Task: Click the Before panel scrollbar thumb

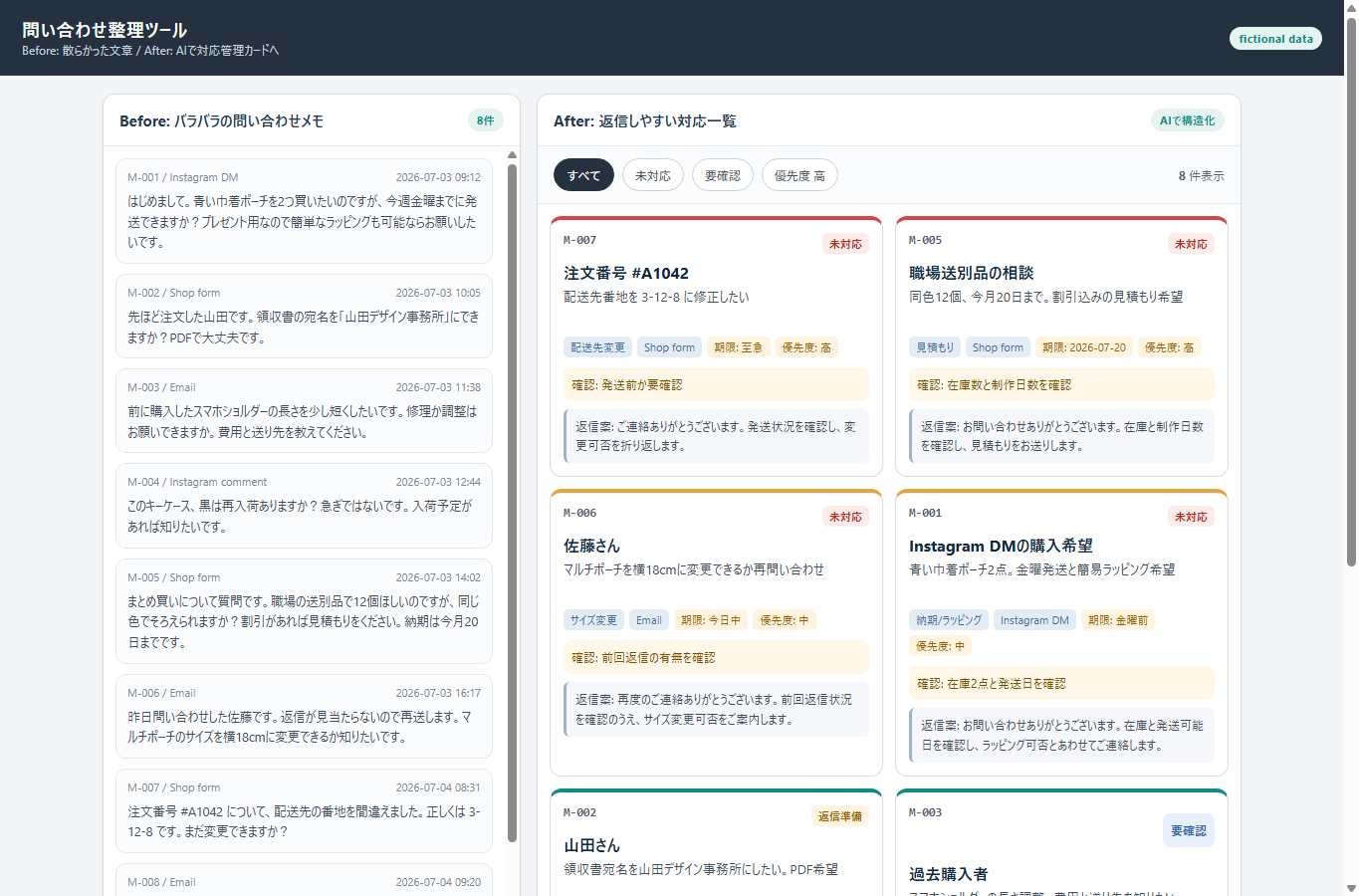Action: point(512,503)
